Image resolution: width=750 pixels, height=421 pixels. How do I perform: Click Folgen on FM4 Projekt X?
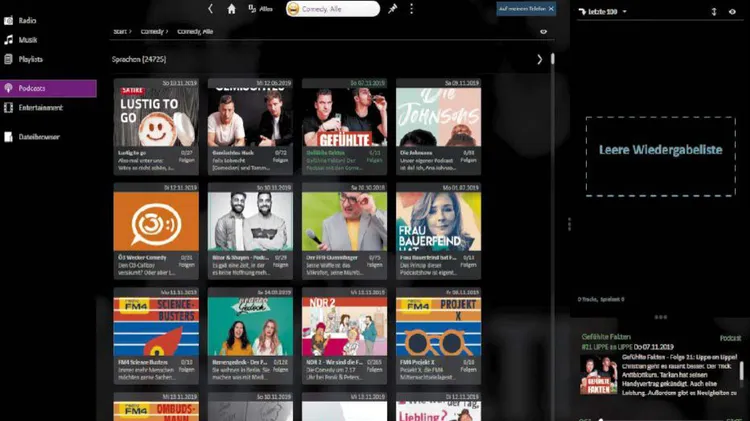tap(468, 370)
